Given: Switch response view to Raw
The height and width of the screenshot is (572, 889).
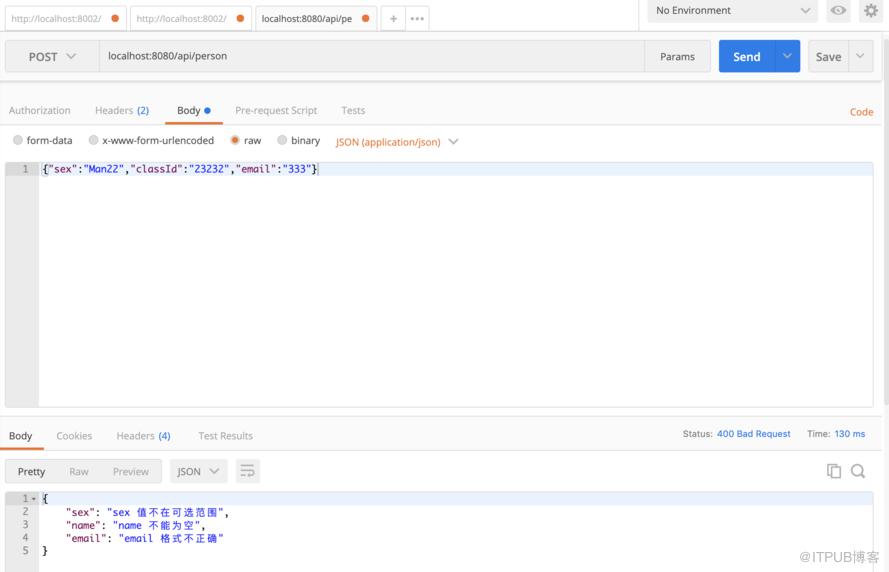Looking at the screenshot, I should click(79, 471).
